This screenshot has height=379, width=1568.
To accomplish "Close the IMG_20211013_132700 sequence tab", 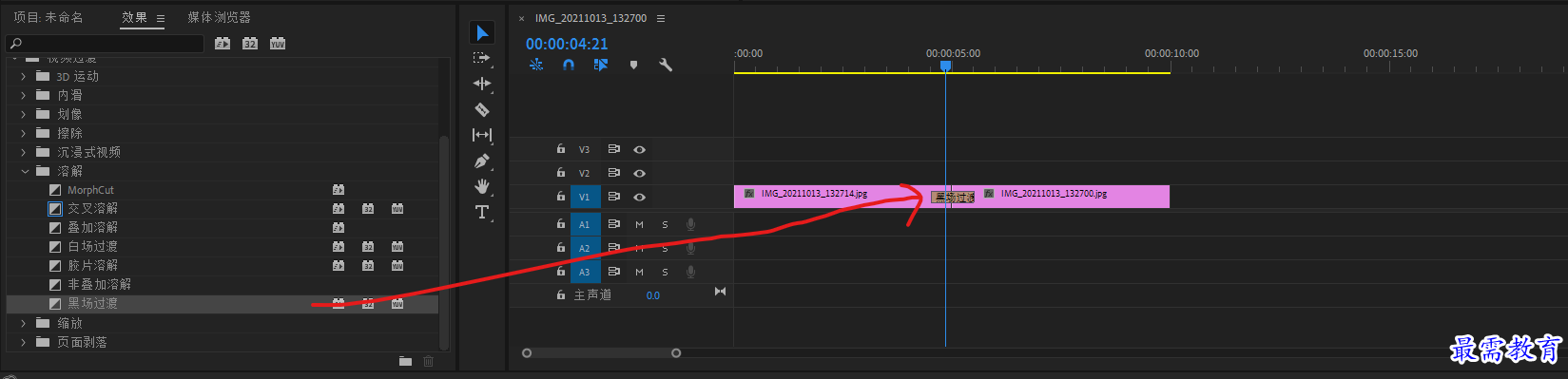I will 521,18.
